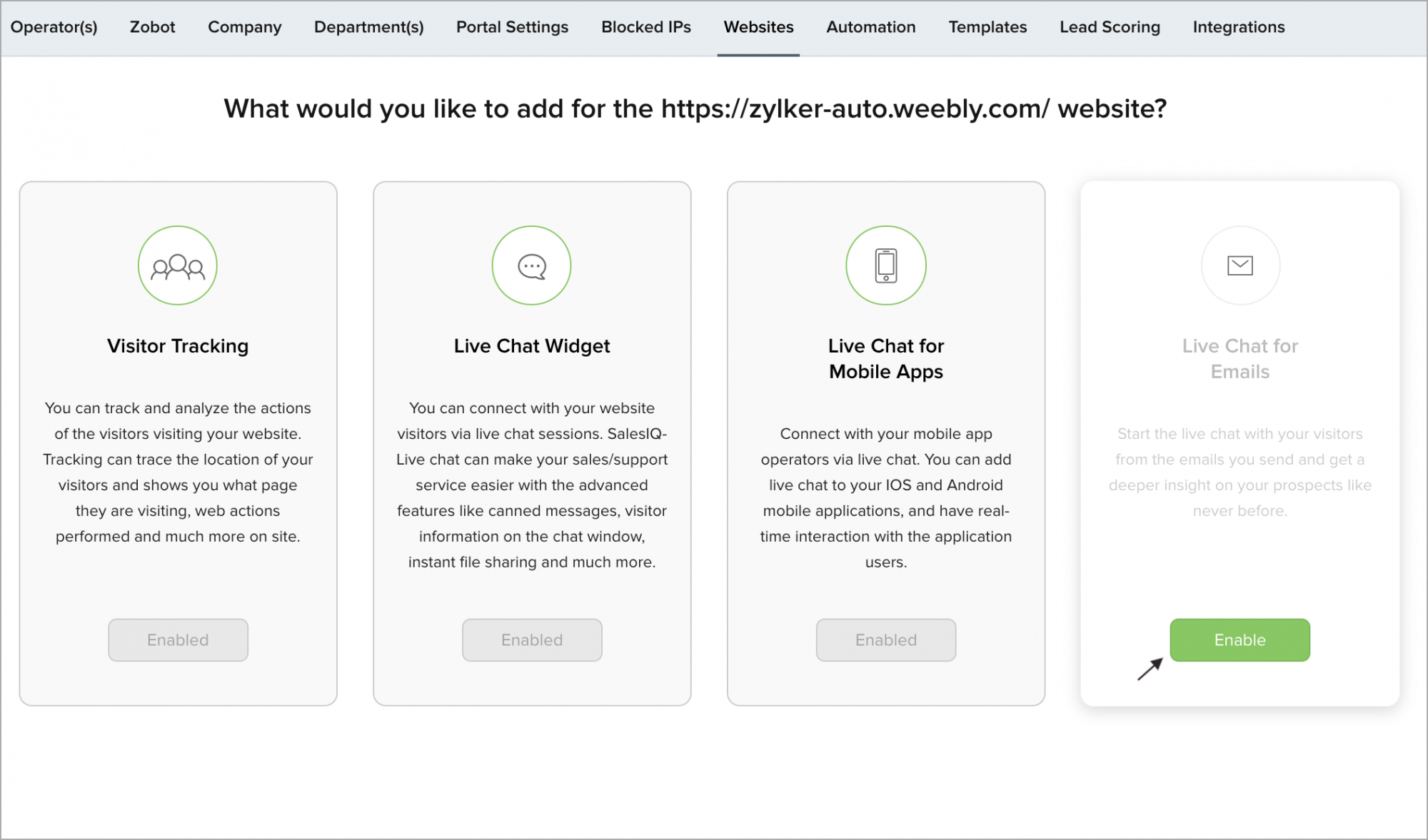Click the Live Chat Widget speech bubble icon
Screen dimensions: 1428x840
tap(531, 266)
